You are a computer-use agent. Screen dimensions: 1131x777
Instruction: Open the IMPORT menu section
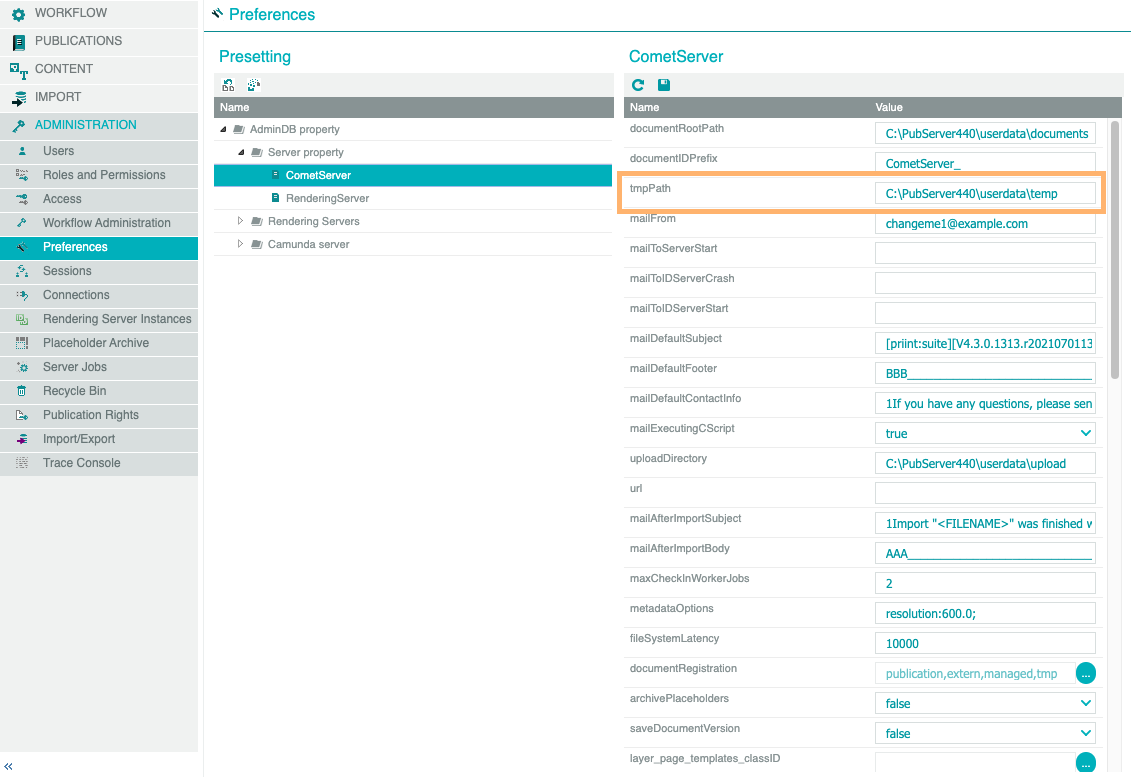pos(58,97)
